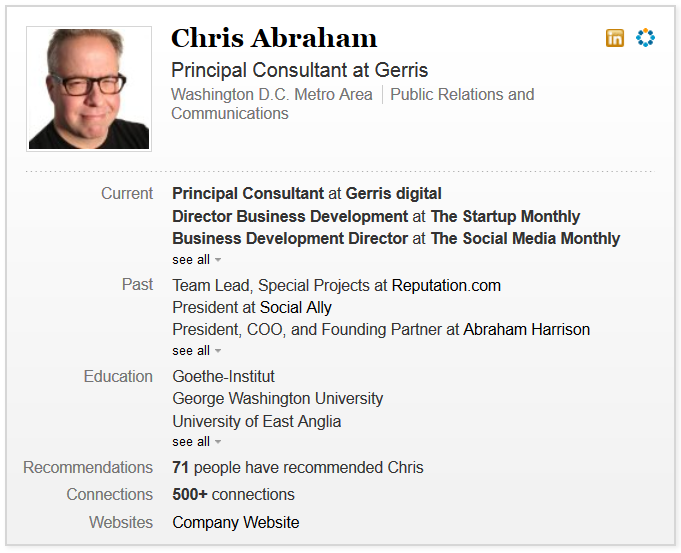
Task: Open the Social Ally company link
Action: click(295, 307)
